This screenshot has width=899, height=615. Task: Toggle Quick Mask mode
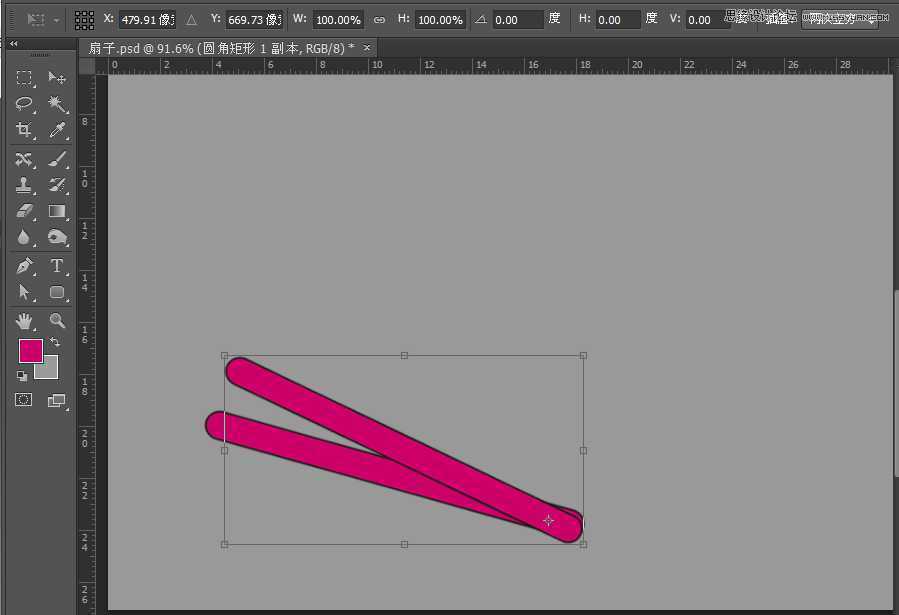pos(24,400)
